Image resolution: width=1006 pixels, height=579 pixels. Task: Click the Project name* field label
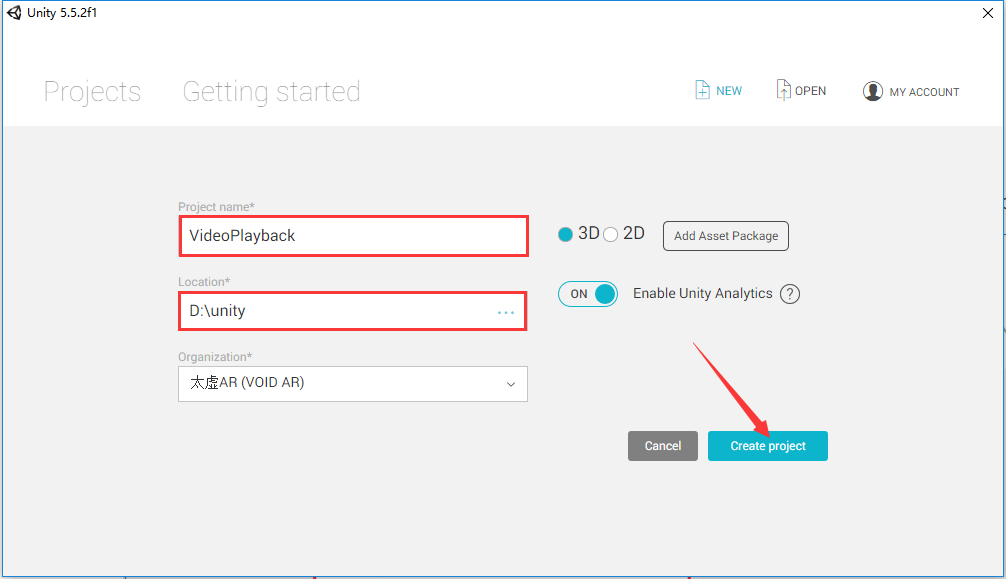point(216,207)
